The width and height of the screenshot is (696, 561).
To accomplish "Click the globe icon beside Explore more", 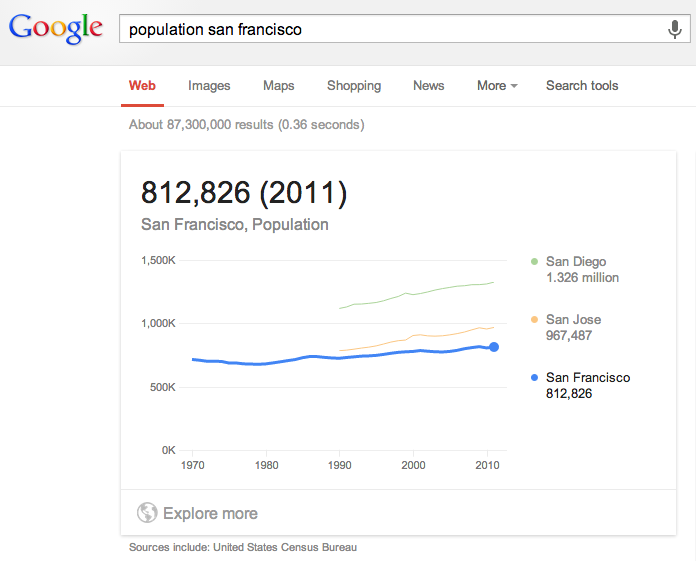I will coord(147,513).
